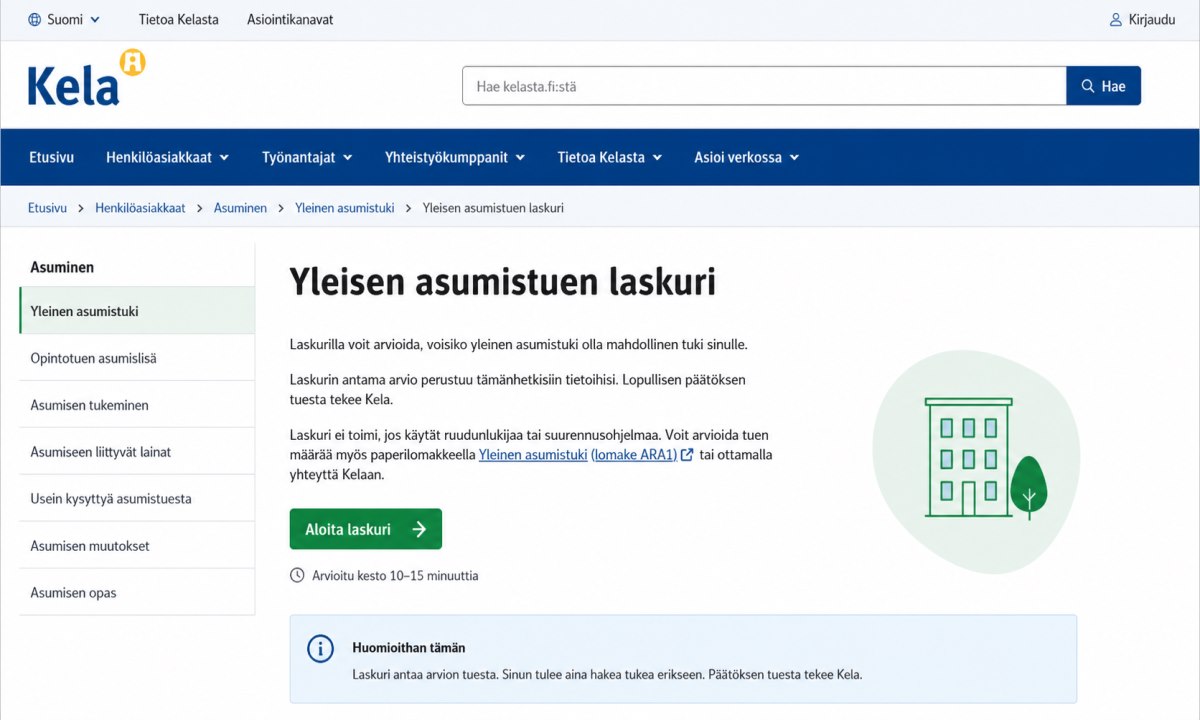The image size is (1200, 720).
Task: Click the Yleisen asumistuen laskuri breadcrumb text
Action: 494,208
